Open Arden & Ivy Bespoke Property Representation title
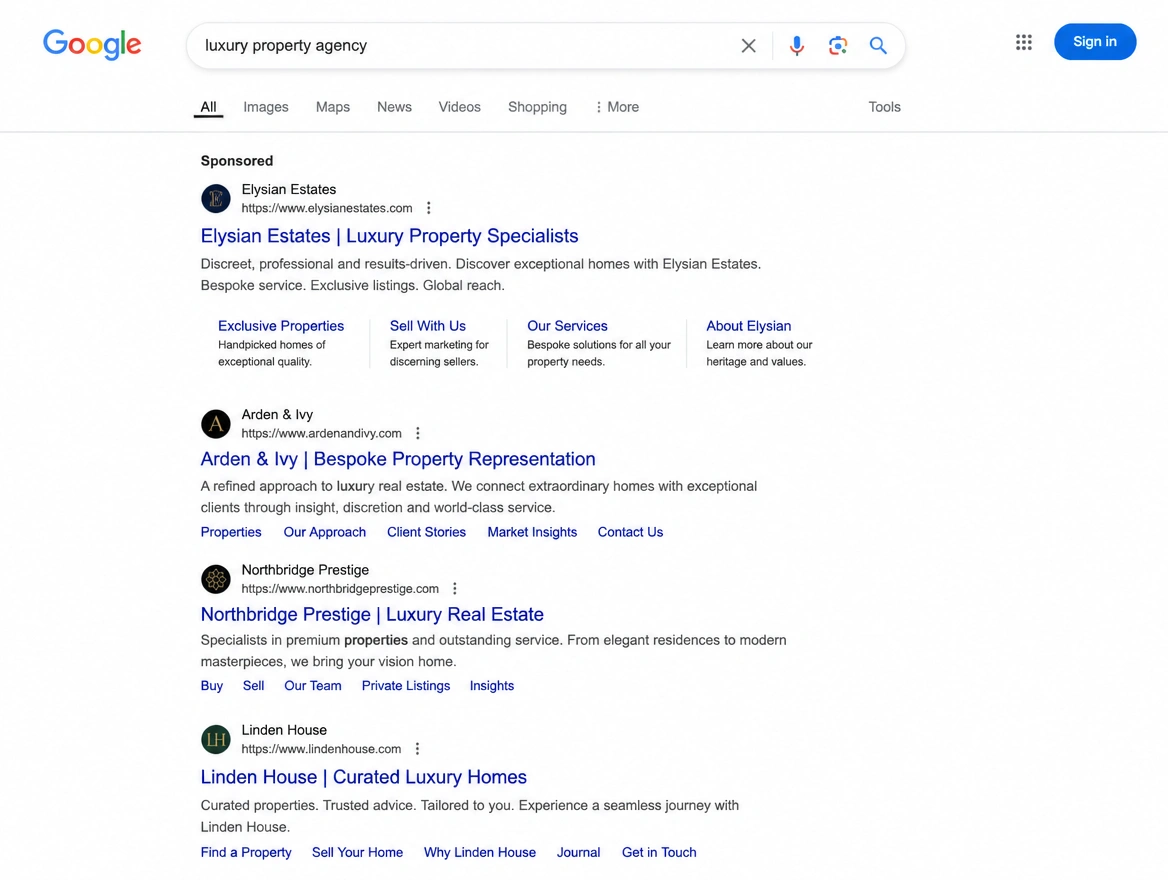1168x880 pixels. (x=398, y=459)
